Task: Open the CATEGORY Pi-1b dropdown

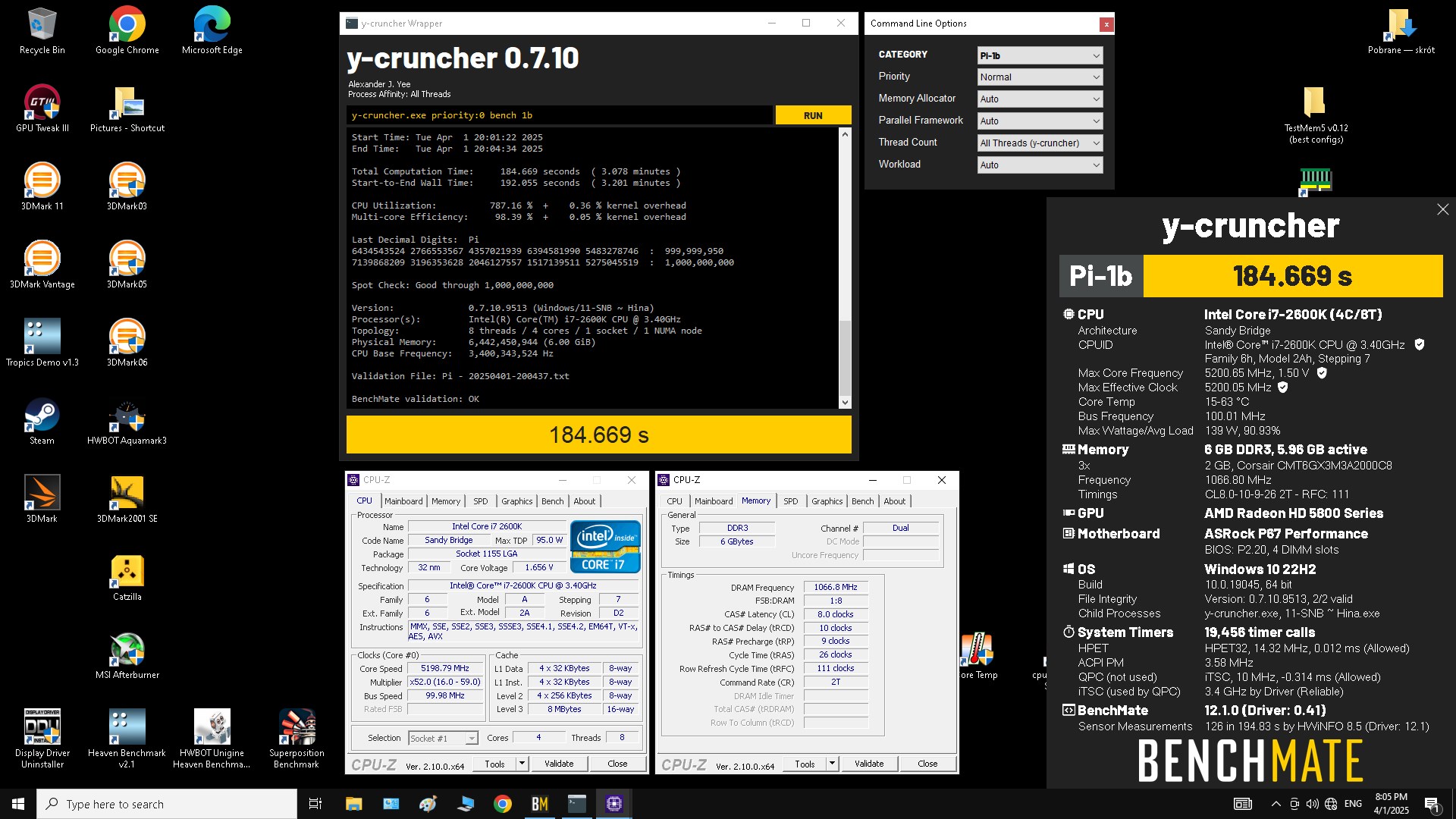Action: click(x=1040, y=55)
